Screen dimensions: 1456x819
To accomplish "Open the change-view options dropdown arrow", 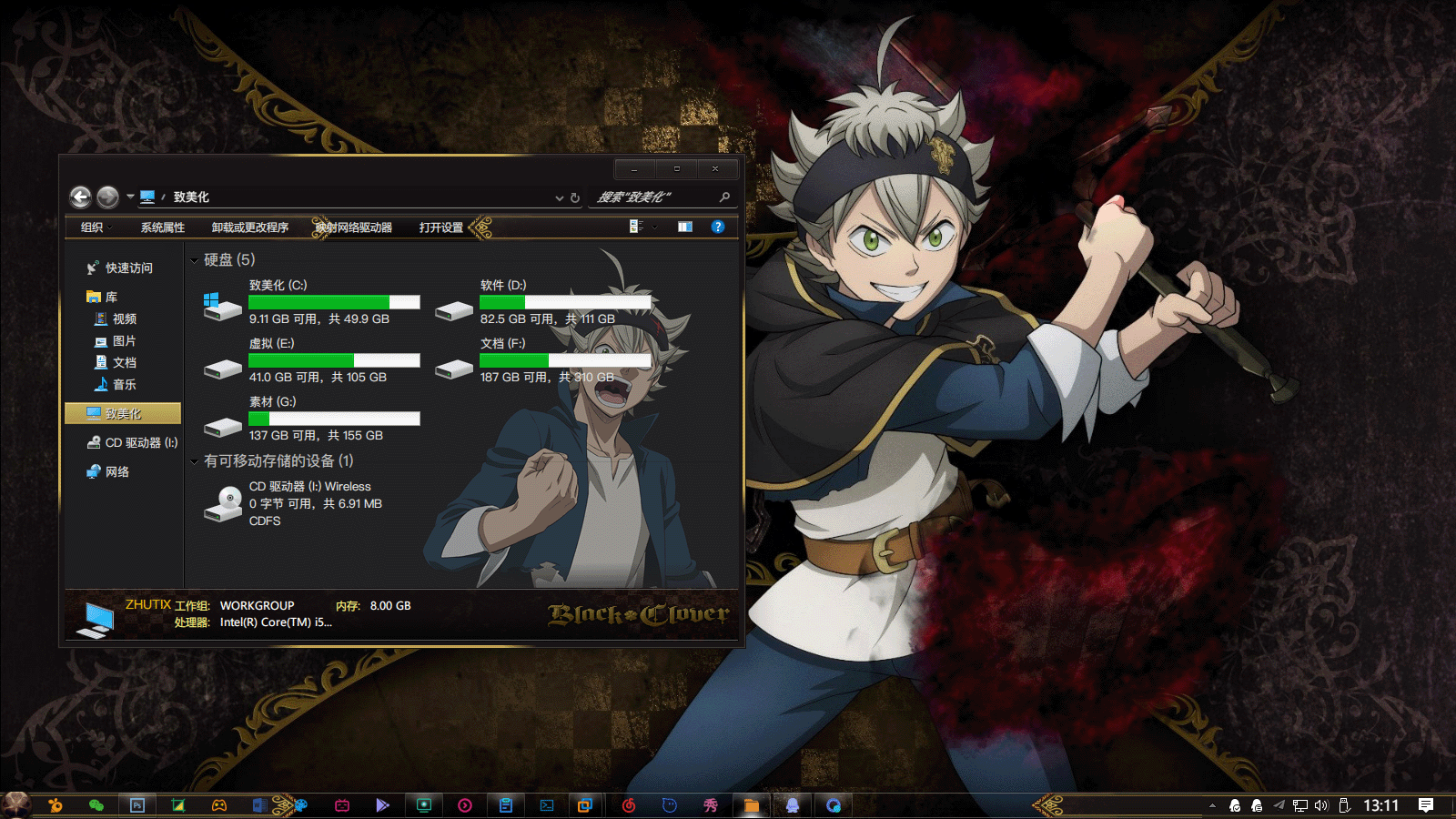I will click(x=654, y=227).
